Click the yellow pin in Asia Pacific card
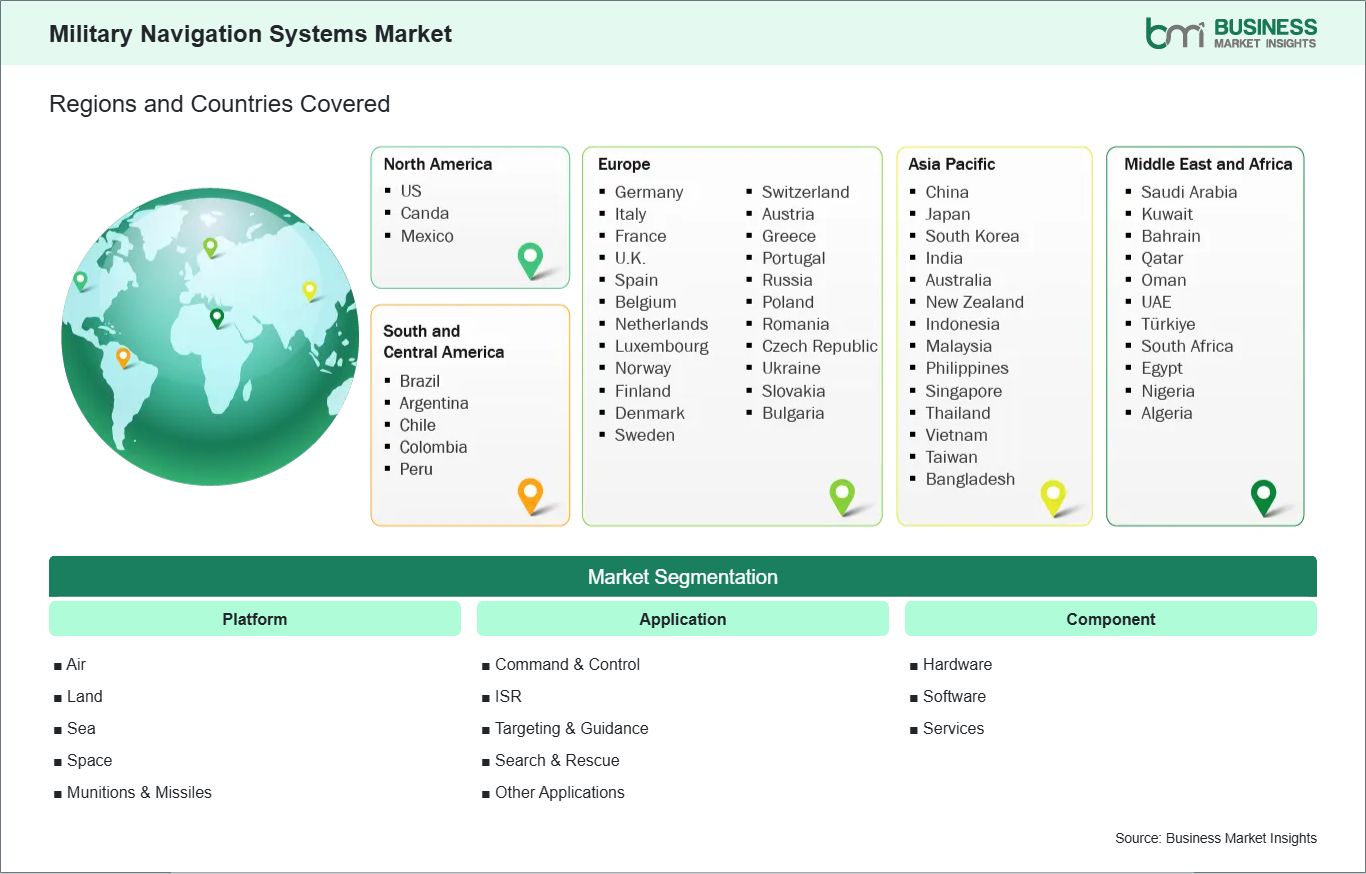 pos(1053,497)
